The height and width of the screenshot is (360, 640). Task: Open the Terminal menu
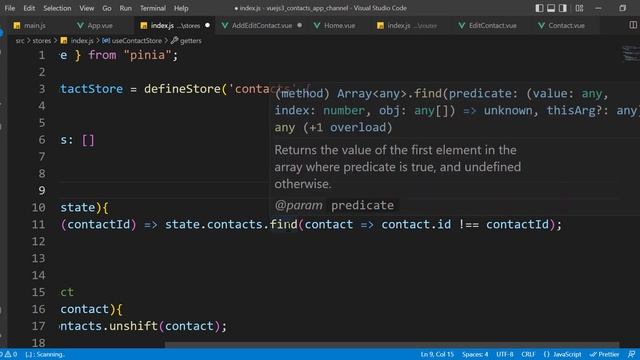[153, 8]
